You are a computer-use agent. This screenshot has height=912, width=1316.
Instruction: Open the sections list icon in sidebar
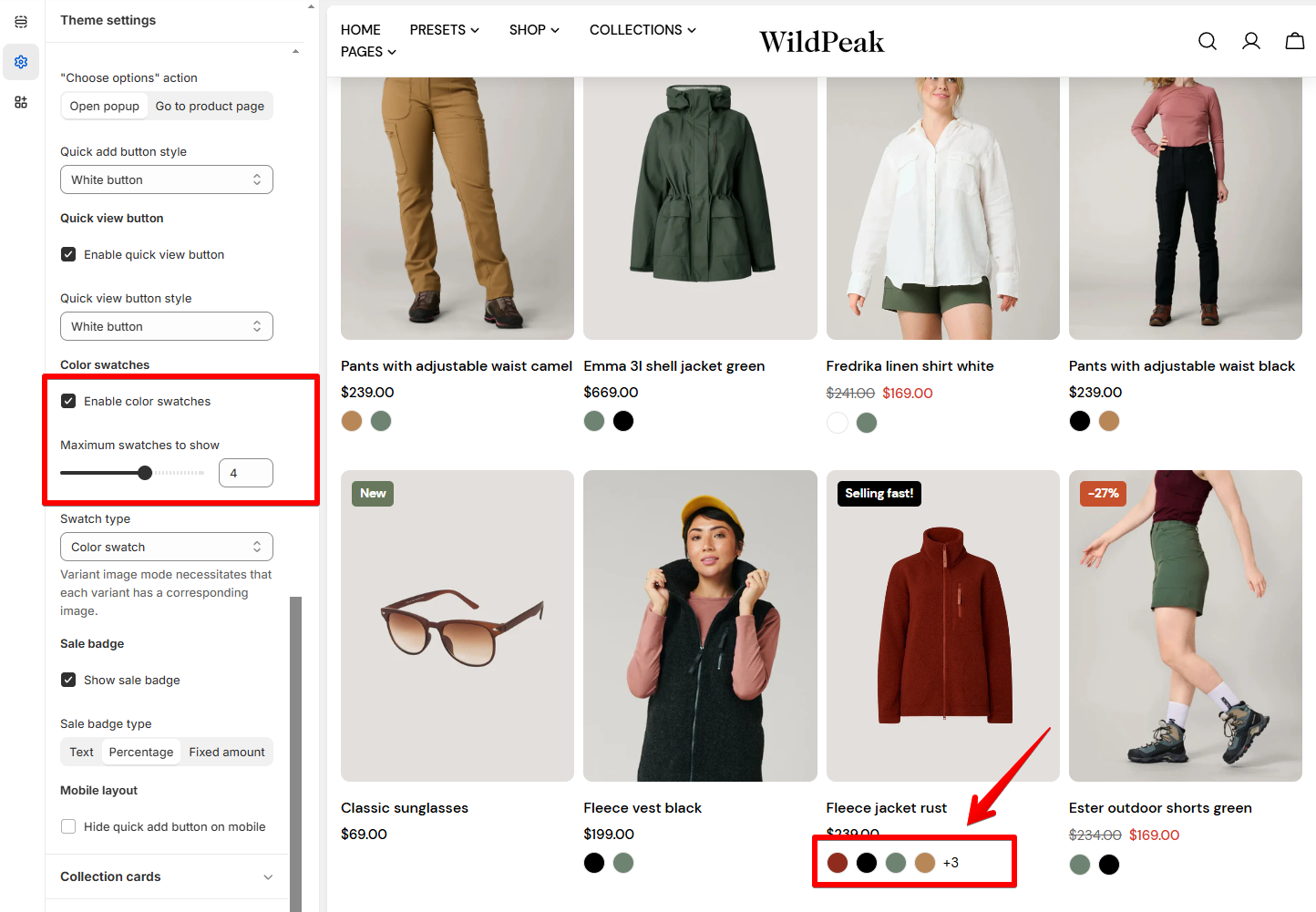[21, 22]
